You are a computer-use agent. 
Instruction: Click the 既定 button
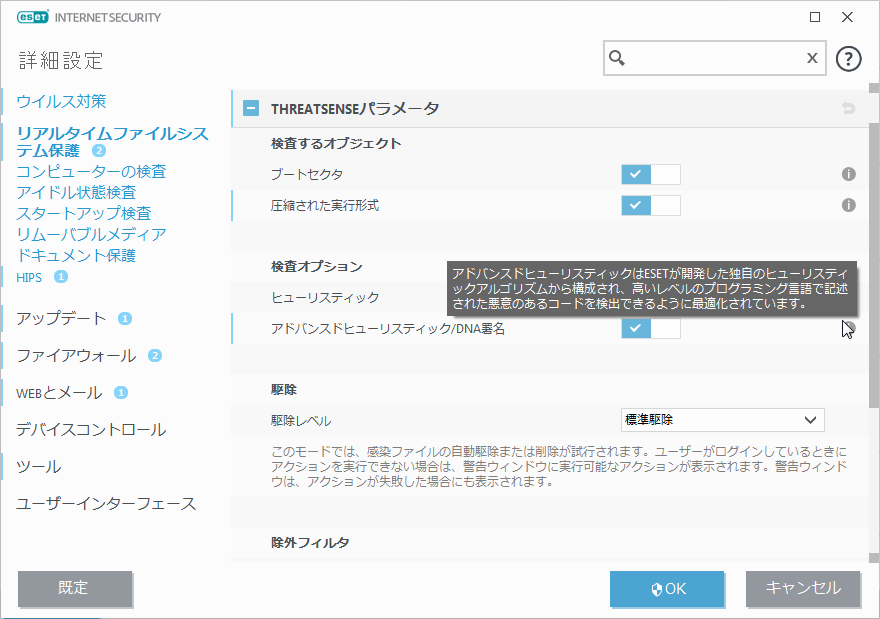coord(75,589)
